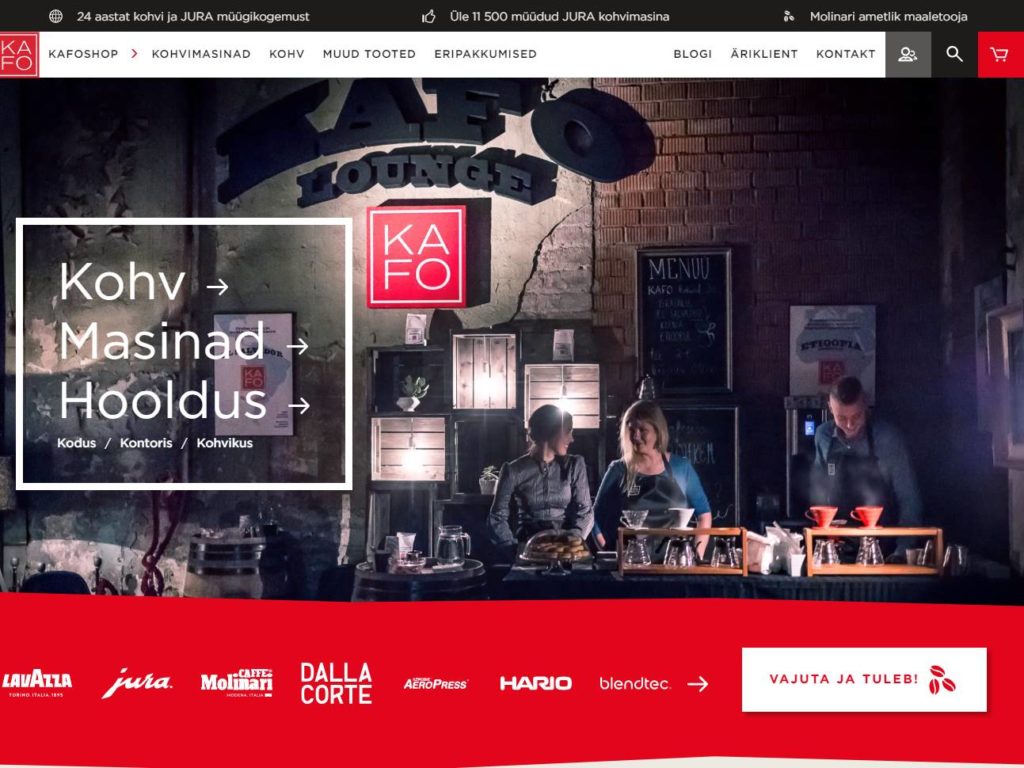Image resolution: width=1024 pixels, height=768 pixels.
Task: Click the Blendtec brand logo
Action: click(x=635, y=683)
